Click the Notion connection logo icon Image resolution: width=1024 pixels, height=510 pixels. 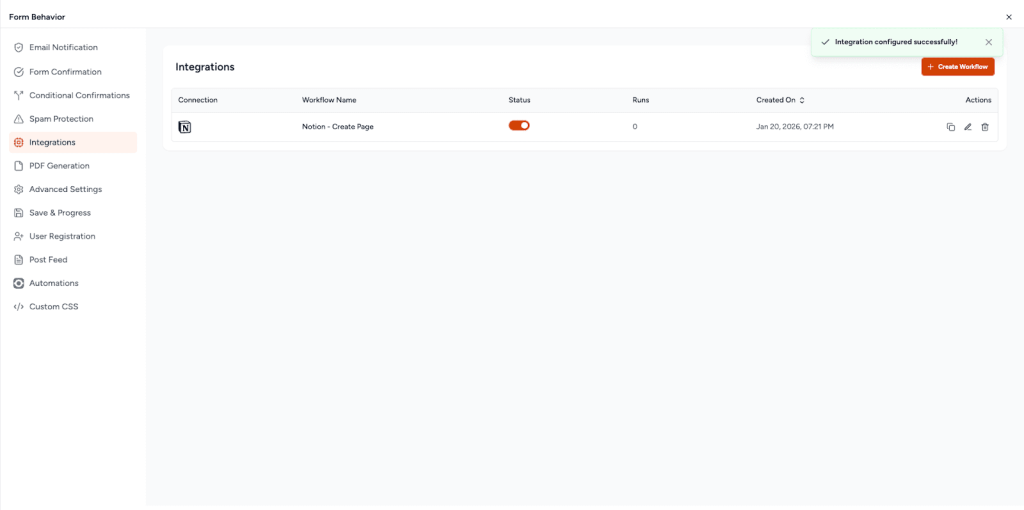[x=185, y=127]
